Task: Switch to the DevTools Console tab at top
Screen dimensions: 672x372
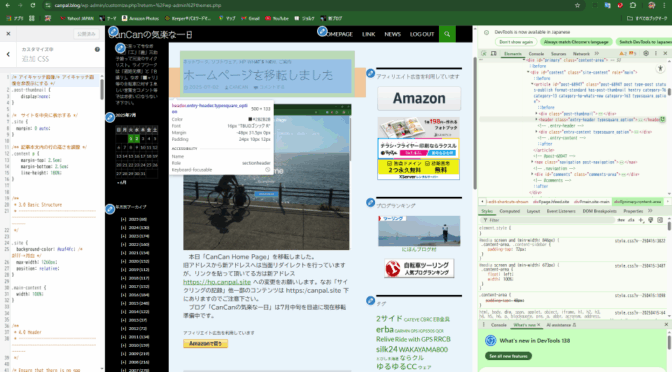Action: (x=536, y=54)
